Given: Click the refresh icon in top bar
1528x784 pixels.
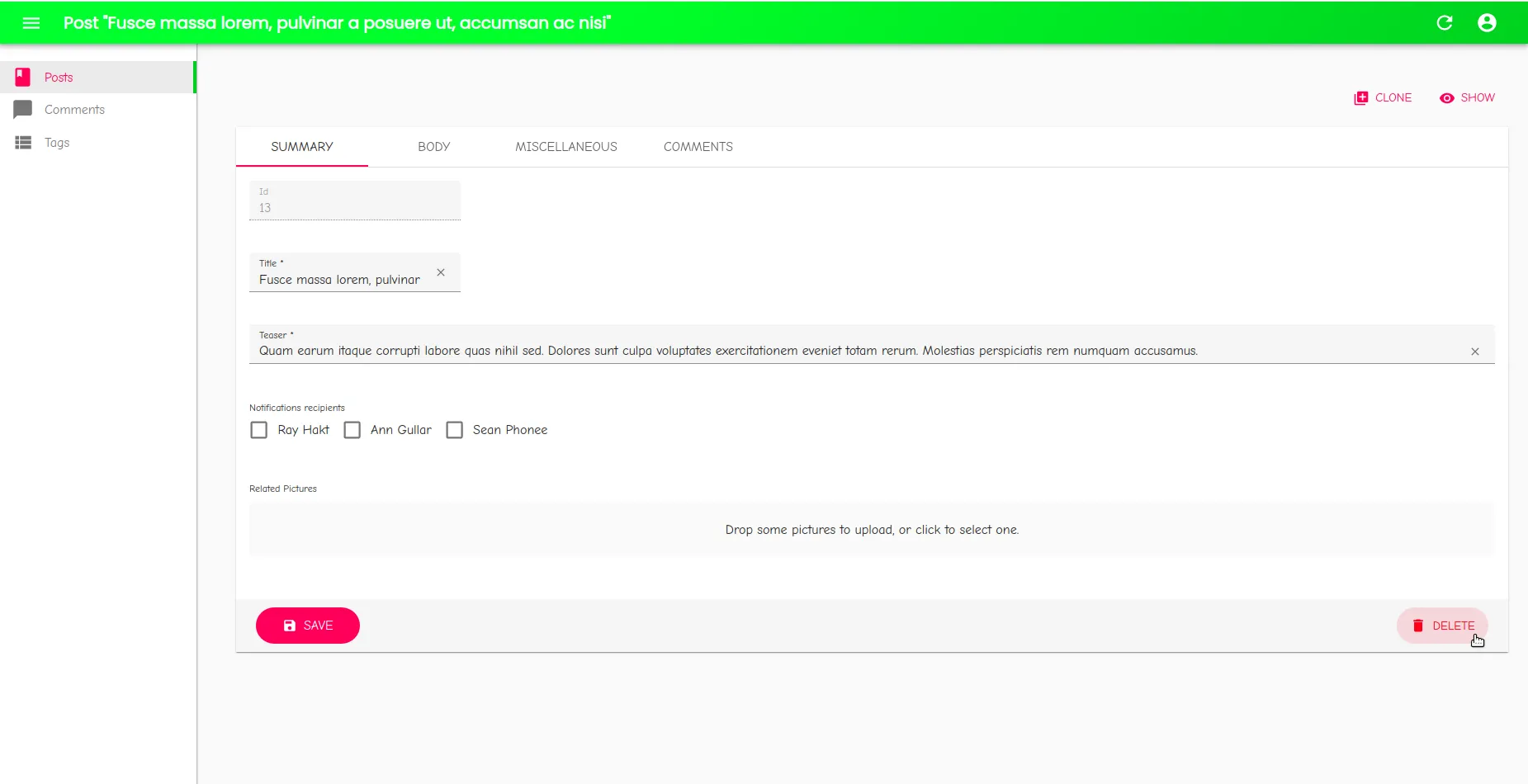Looking at the screenshot, I should (x=1444, y=23).
